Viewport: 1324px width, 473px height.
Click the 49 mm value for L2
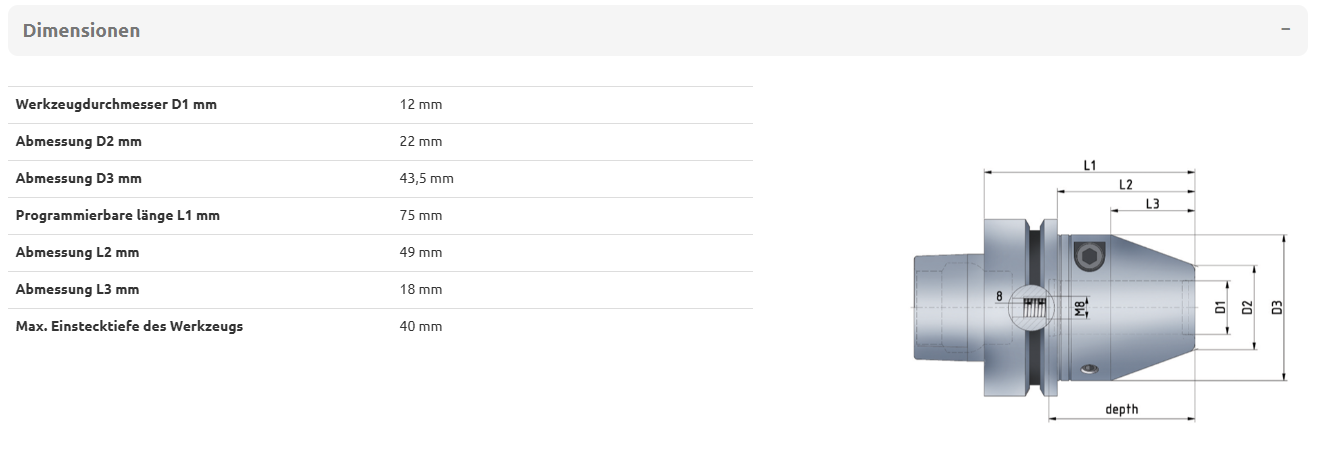(x=420, y=252)
